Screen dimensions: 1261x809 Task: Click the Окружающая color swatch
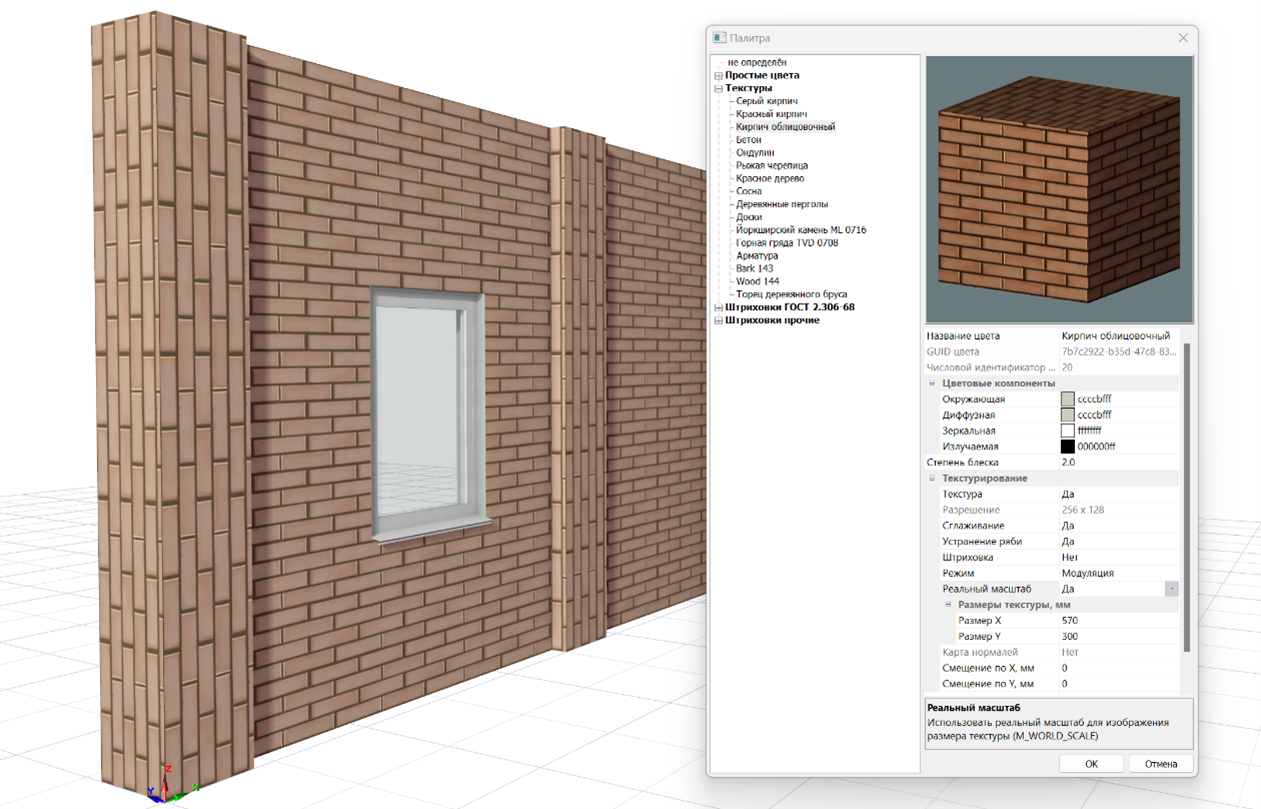tap(1068, 399)
